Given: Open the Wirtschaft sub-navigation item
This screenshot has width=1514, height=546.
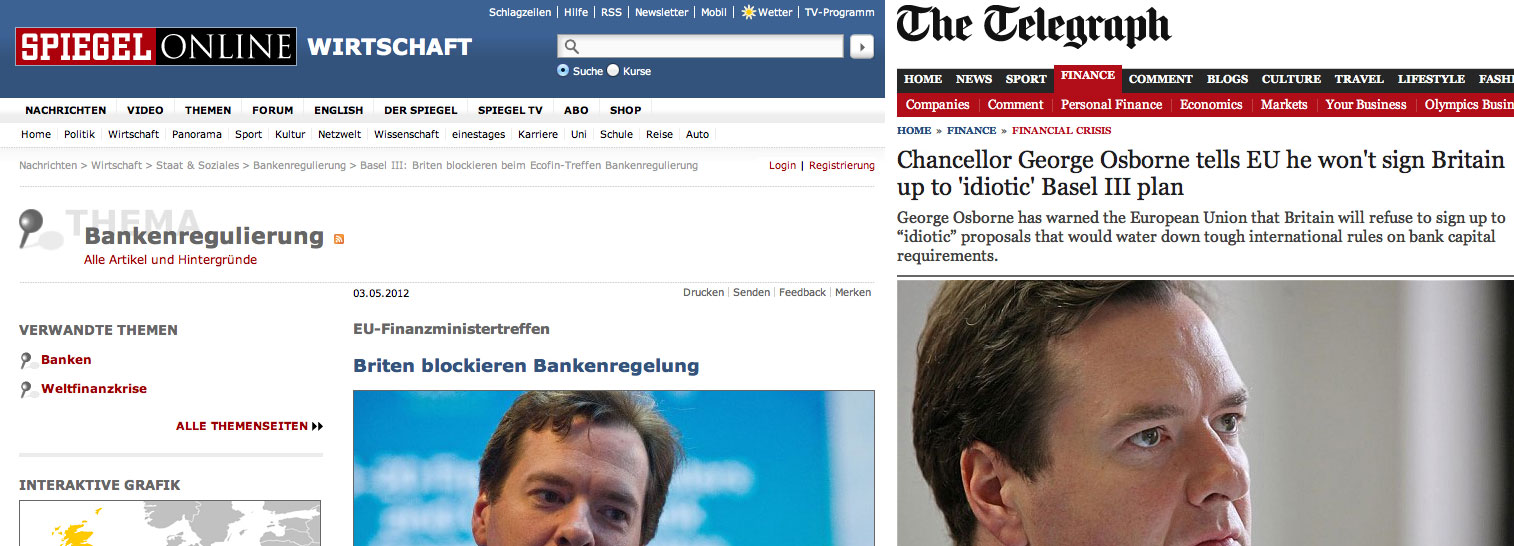Looking at the screenshot, I should [x=134, y=134].
